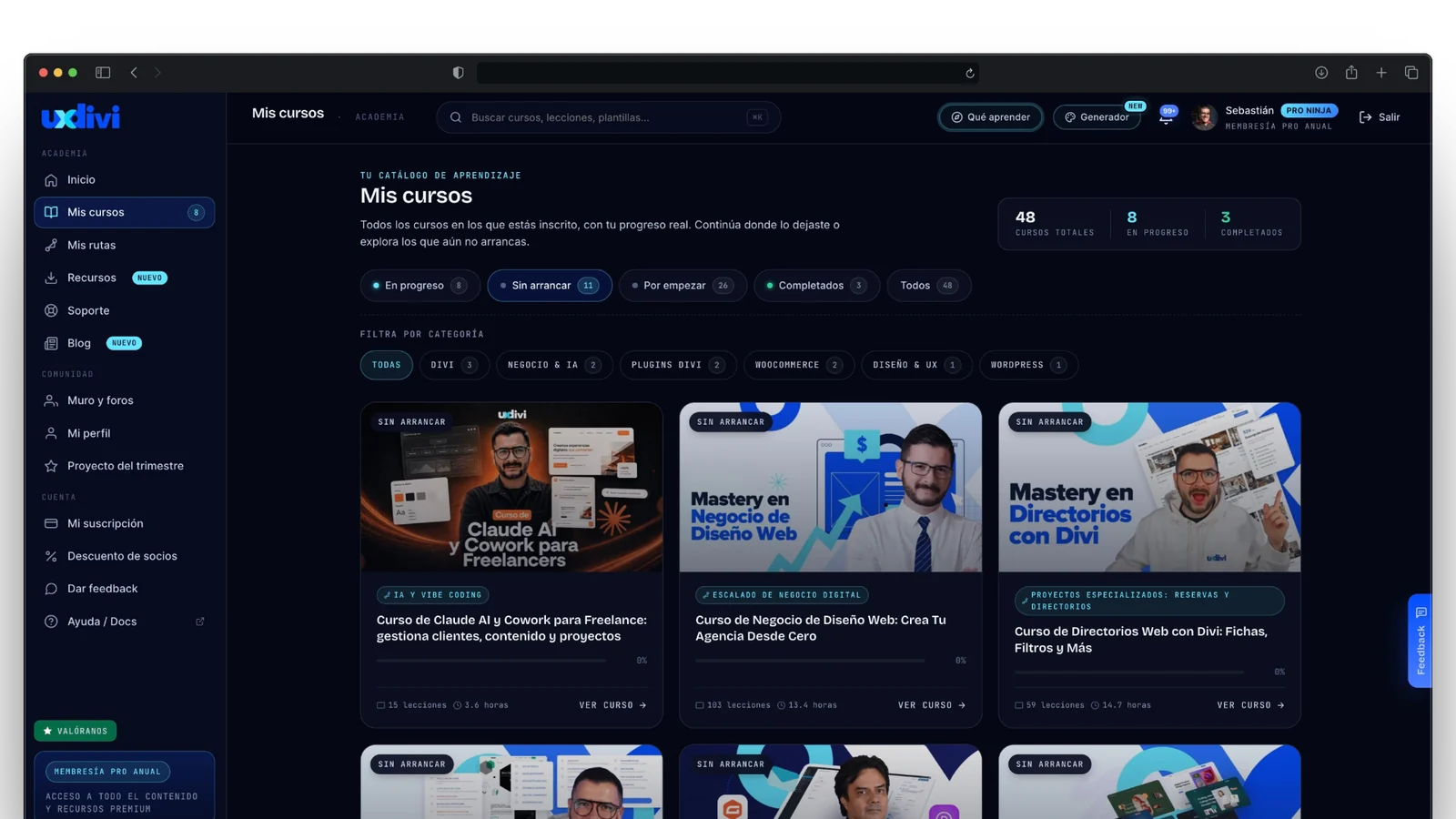Click the external link icon beside Ayuda / Docs
This screenshot has height=819, width=1456.
point(200,622)
